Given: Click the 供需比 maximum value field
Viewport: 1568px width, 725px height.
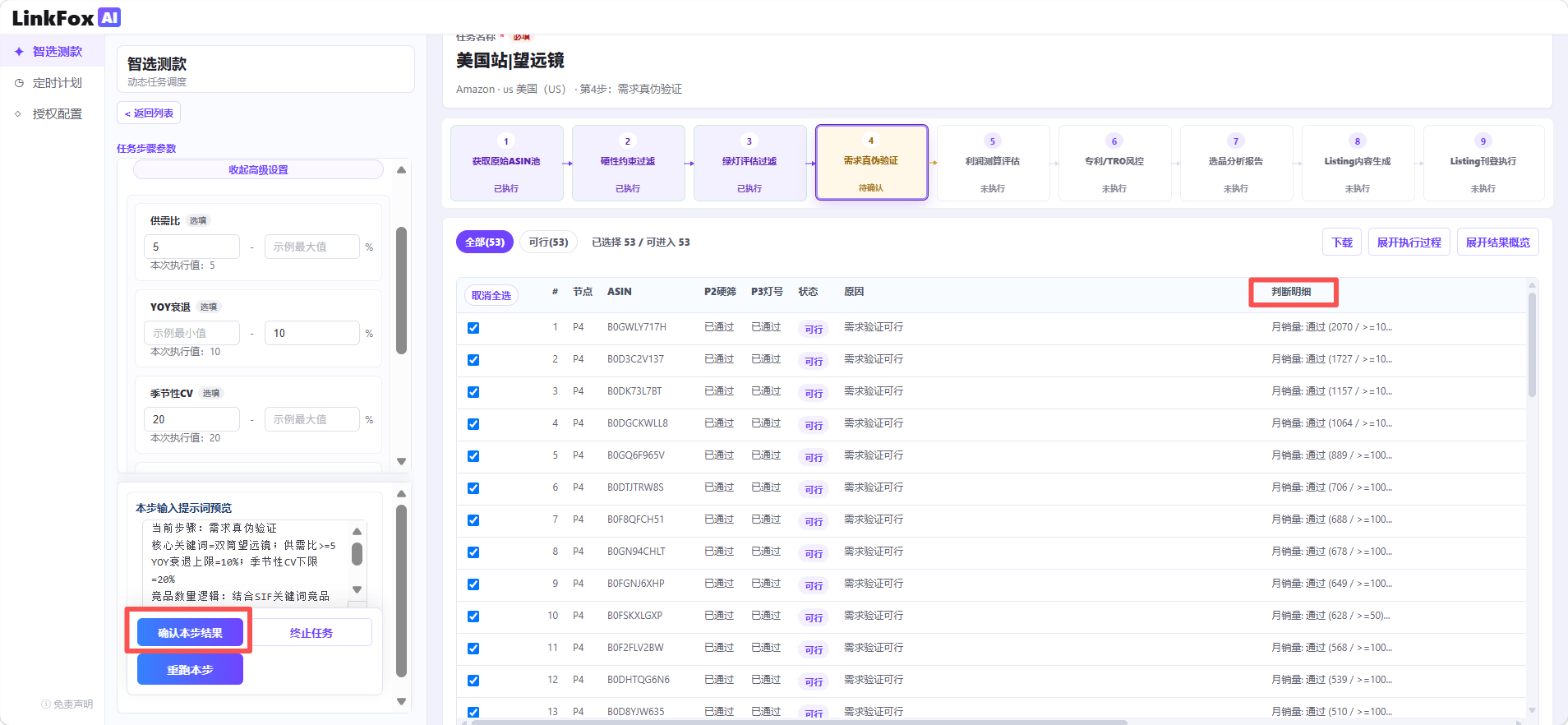Looking at the screenshot, I should point(312,247).
